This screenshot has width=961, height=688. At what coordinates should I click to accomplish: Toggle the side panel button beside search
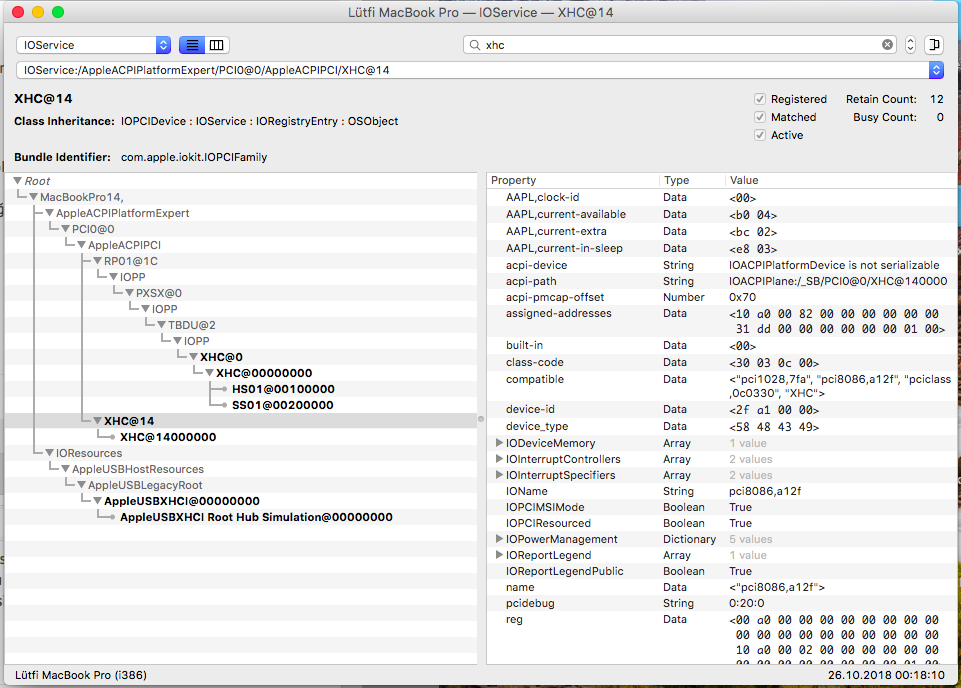(934, 45)
